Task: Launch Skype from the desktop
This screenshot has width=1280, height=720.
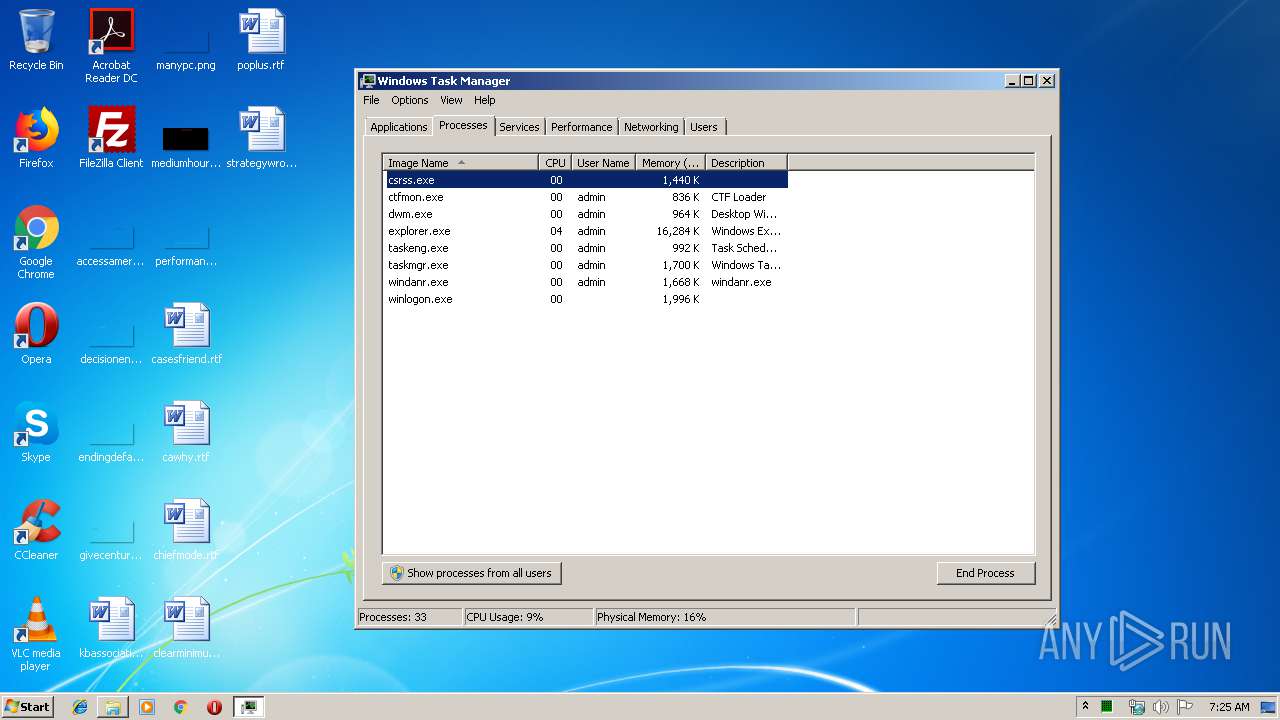Action: [x=36, y=432]
